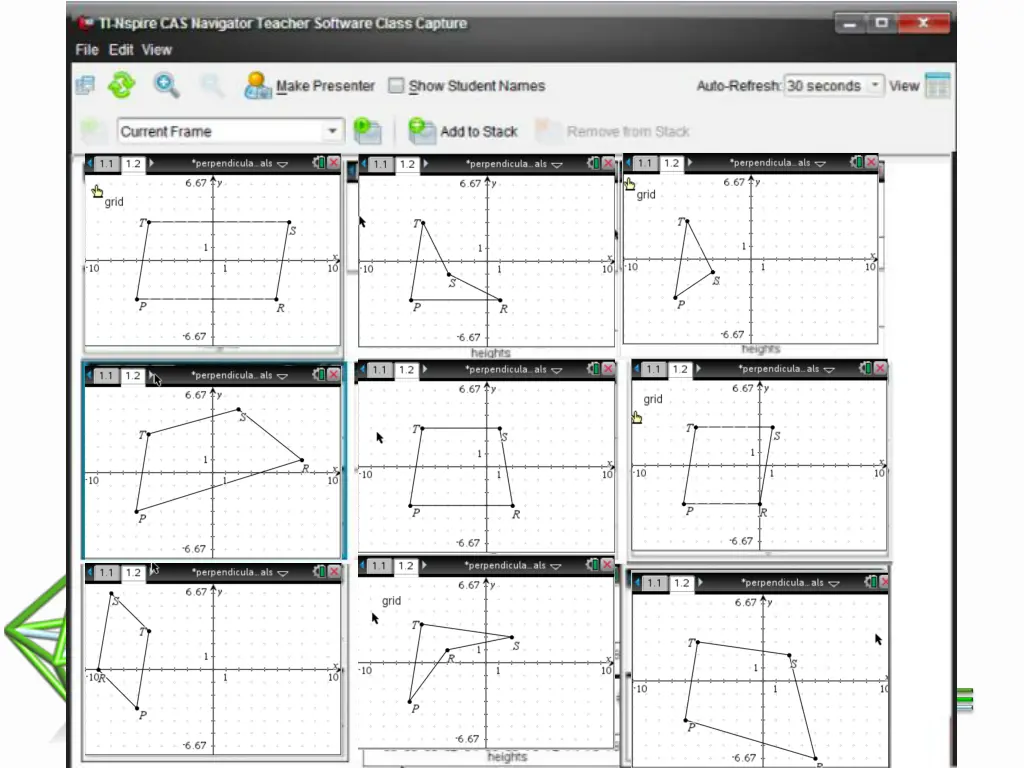This screenshot has width=1024, height=768.
Task: Click the battery status icon in the bottom-right capture
Action: [x=871, y=582]
